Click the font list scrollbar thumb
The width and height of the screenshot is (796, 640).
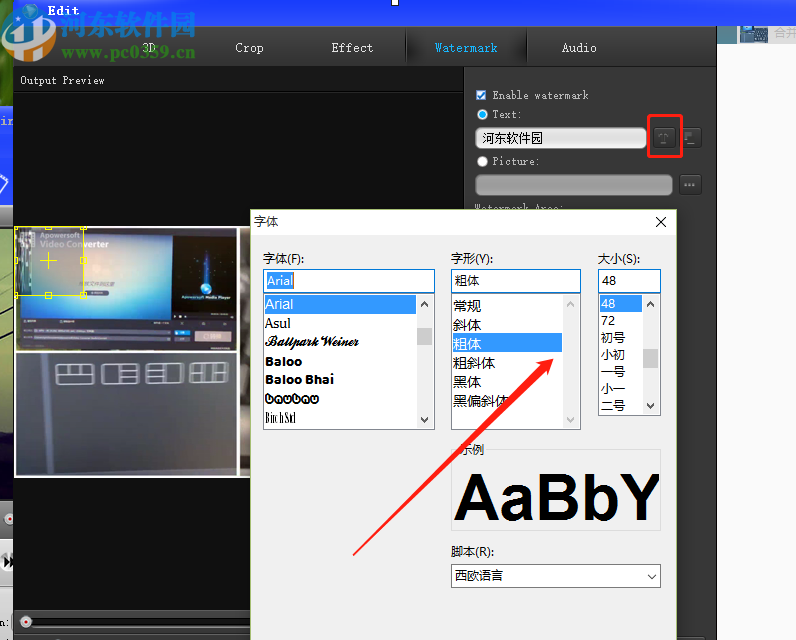coord(424,336)
